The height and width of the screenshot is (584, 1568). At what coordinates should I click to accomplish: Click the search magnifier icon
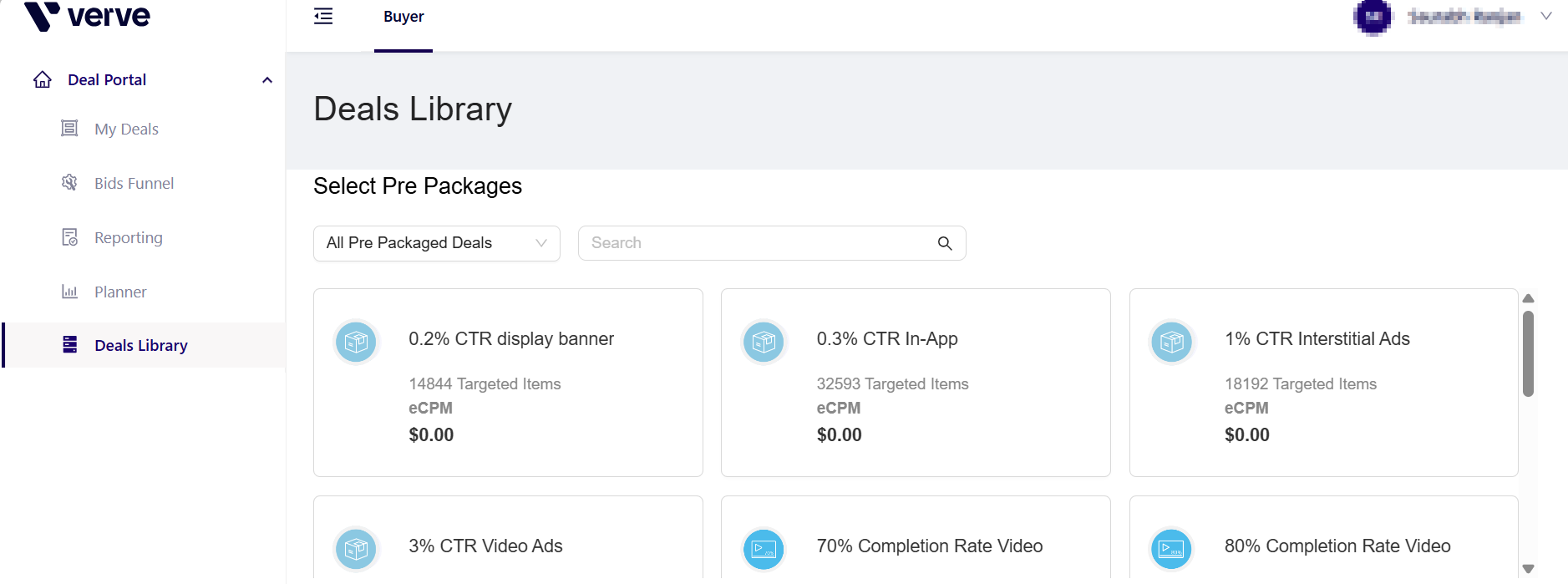click(945, 243)
